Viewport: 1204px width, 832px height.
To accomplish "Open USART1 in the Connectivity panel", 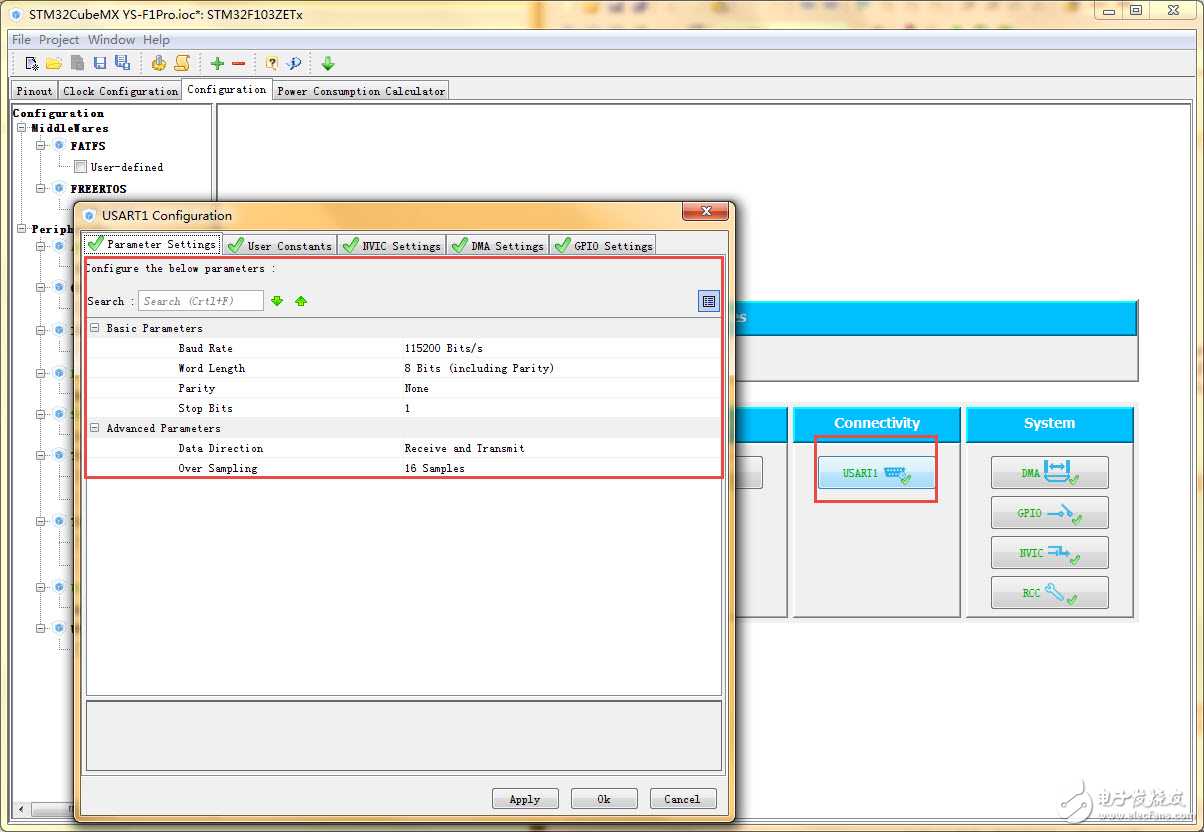I will (x=876, y=473).
